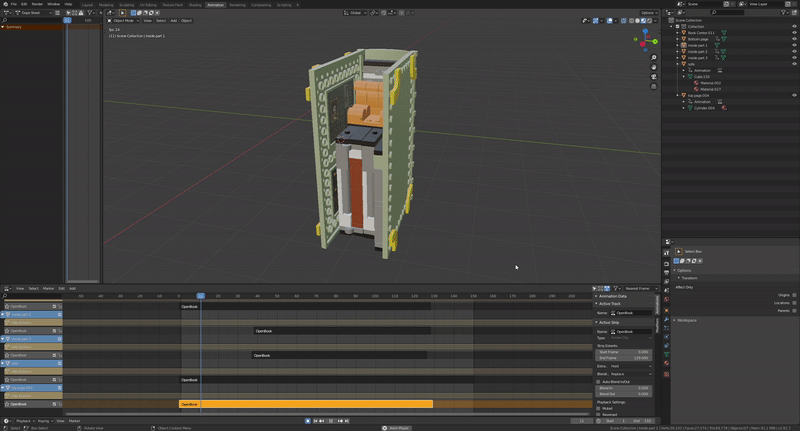Open the Window menu

[53, 4]
